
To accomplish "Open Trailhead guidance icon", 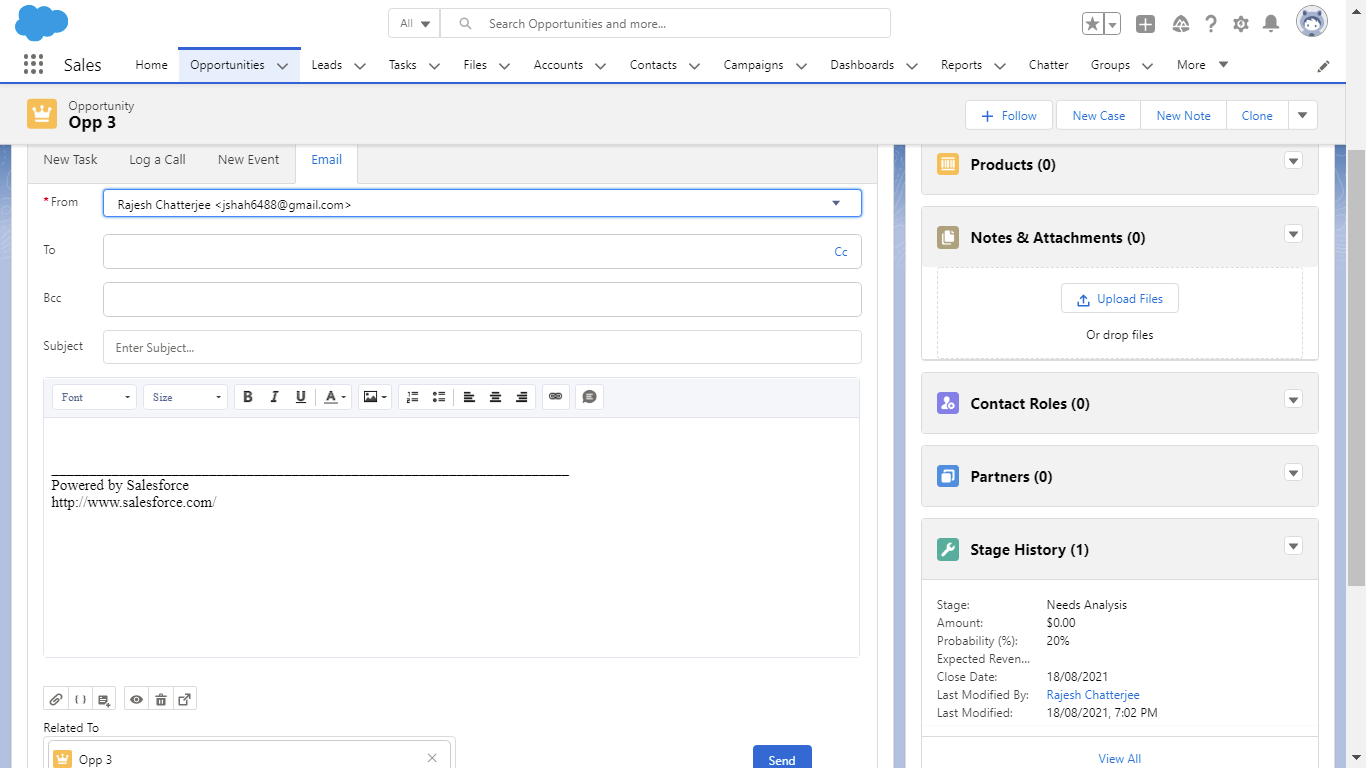I will 1181,24.
